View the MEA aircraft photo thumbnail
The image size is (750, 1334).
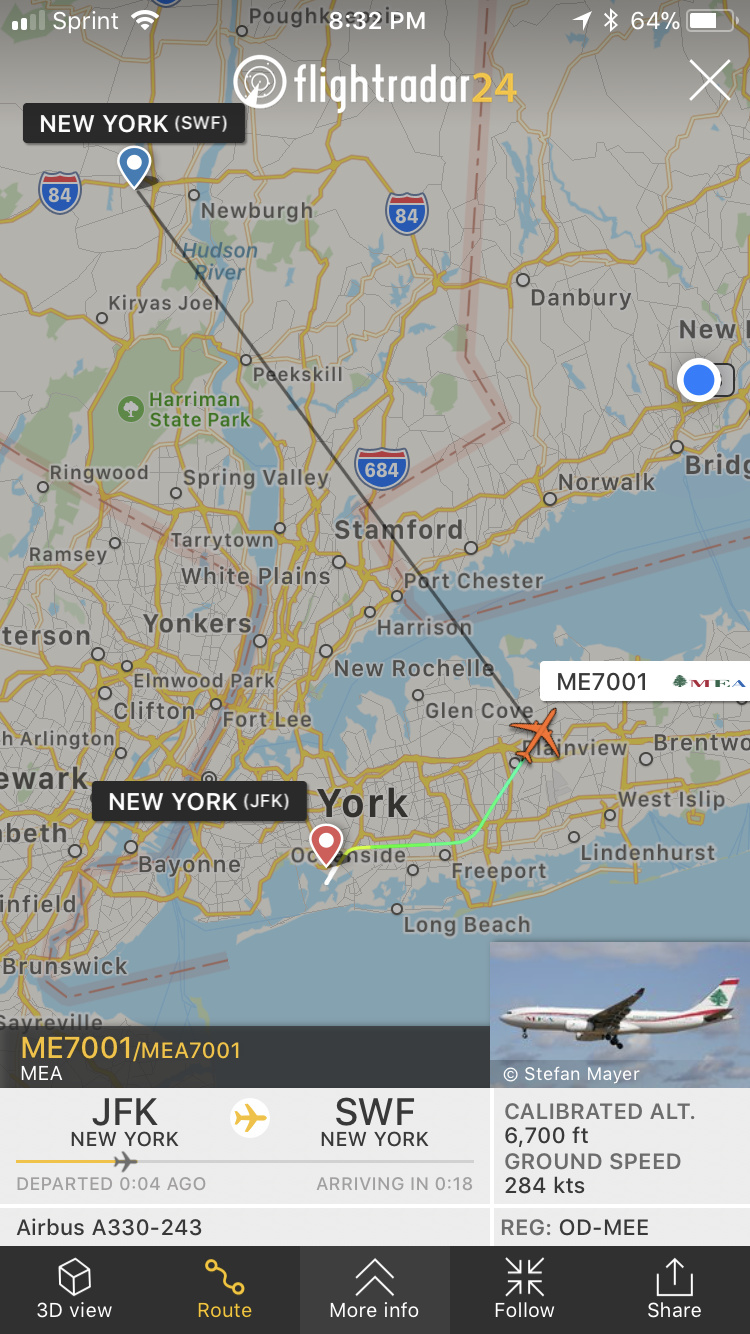[x=620, y=1014]
